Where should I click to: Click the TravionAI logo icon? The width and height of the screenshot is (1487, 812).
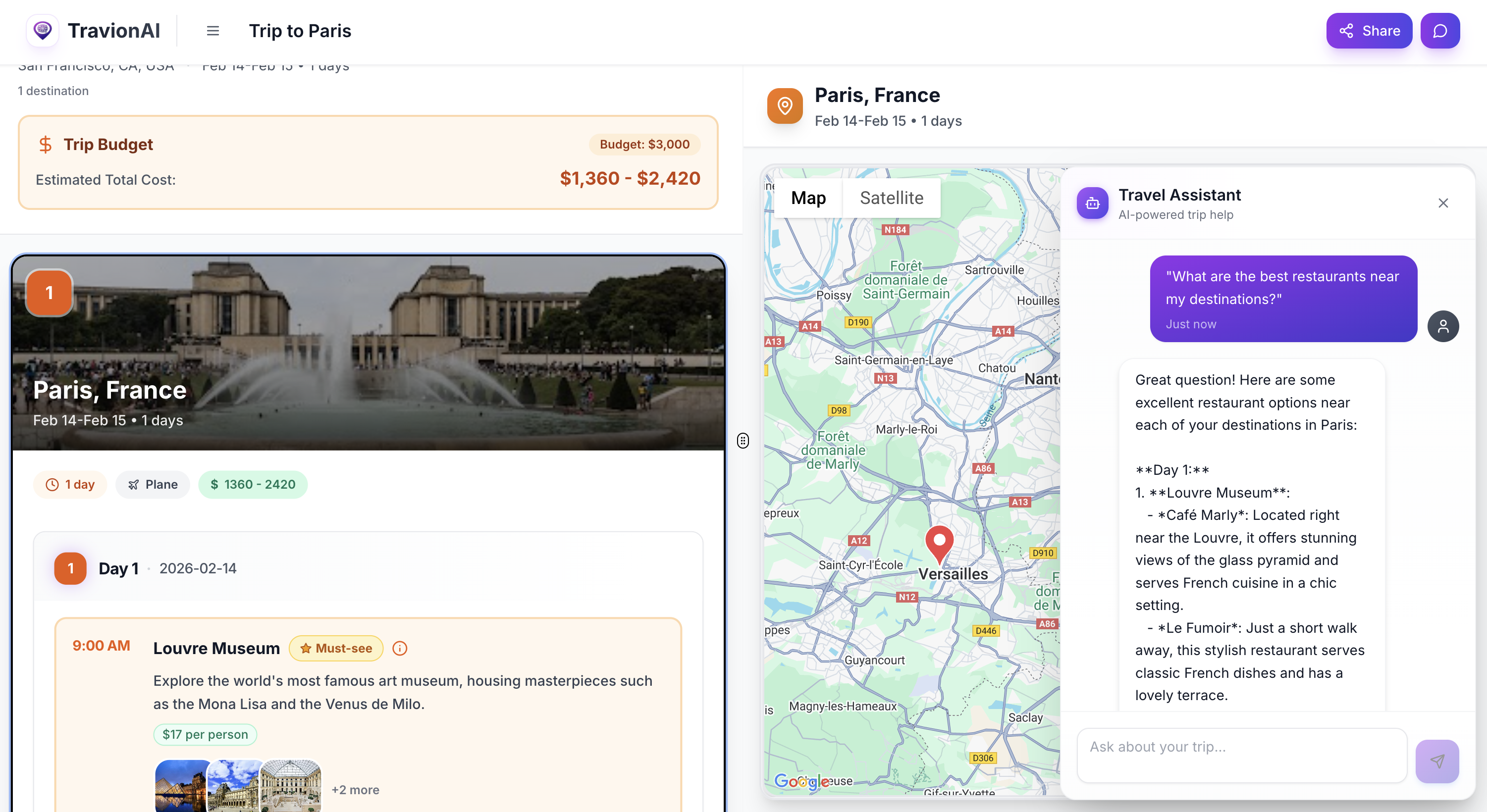click(x=42, y=31)
